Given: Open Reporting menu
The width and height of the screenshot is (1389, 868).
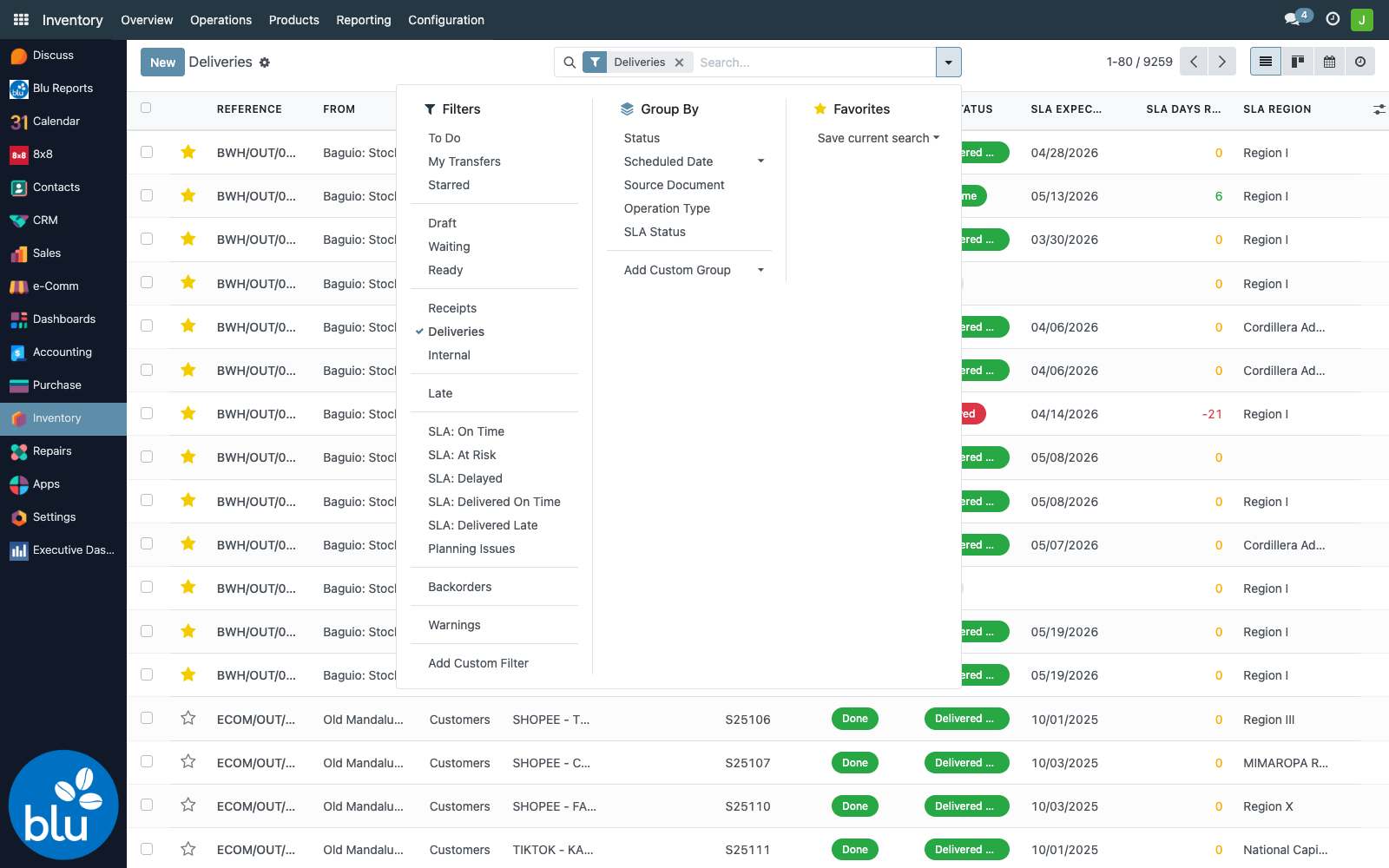Looking at the screenshot, I should 364,20.
